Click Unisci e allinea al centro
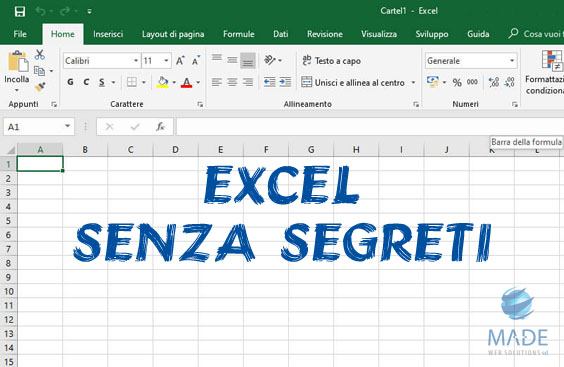The image size is (564, 367). tap(353, 82)
